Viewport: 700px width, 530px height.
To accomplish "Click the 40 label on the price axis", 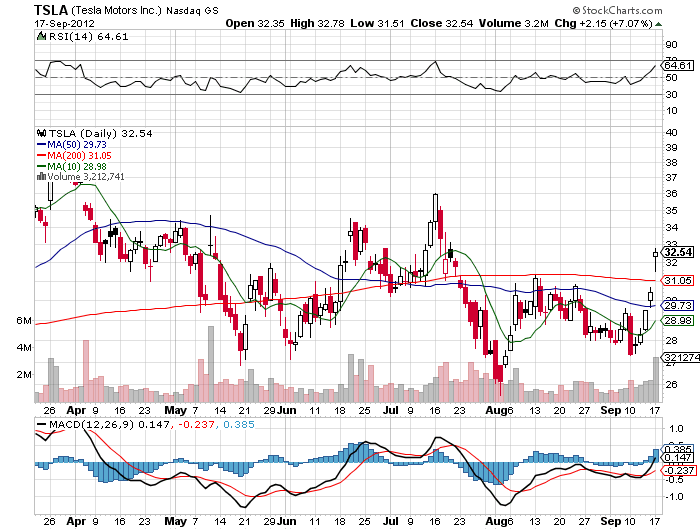I will coord(671,132).
